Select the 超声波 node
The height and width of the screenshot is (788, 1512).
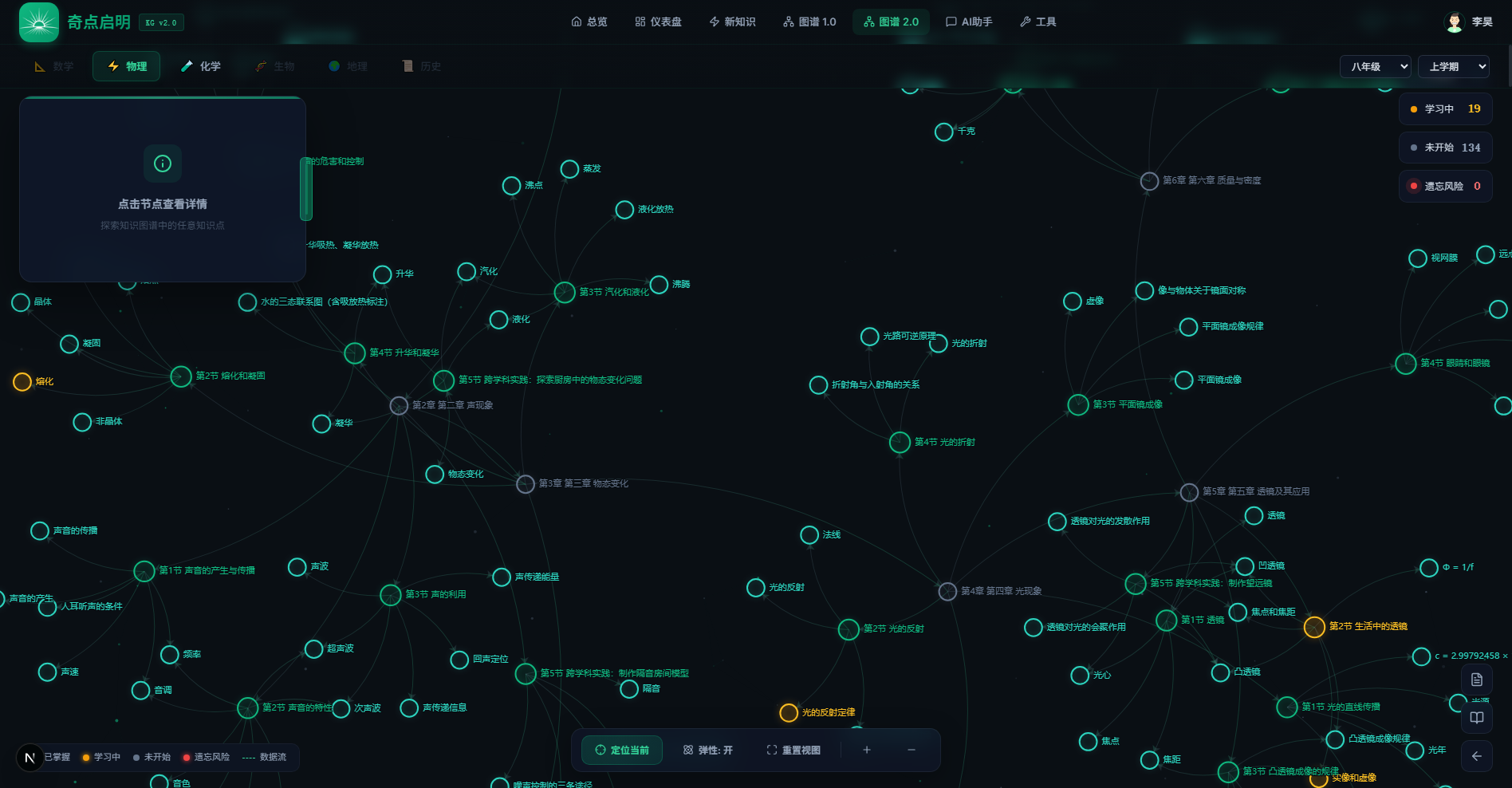[313, 649]
